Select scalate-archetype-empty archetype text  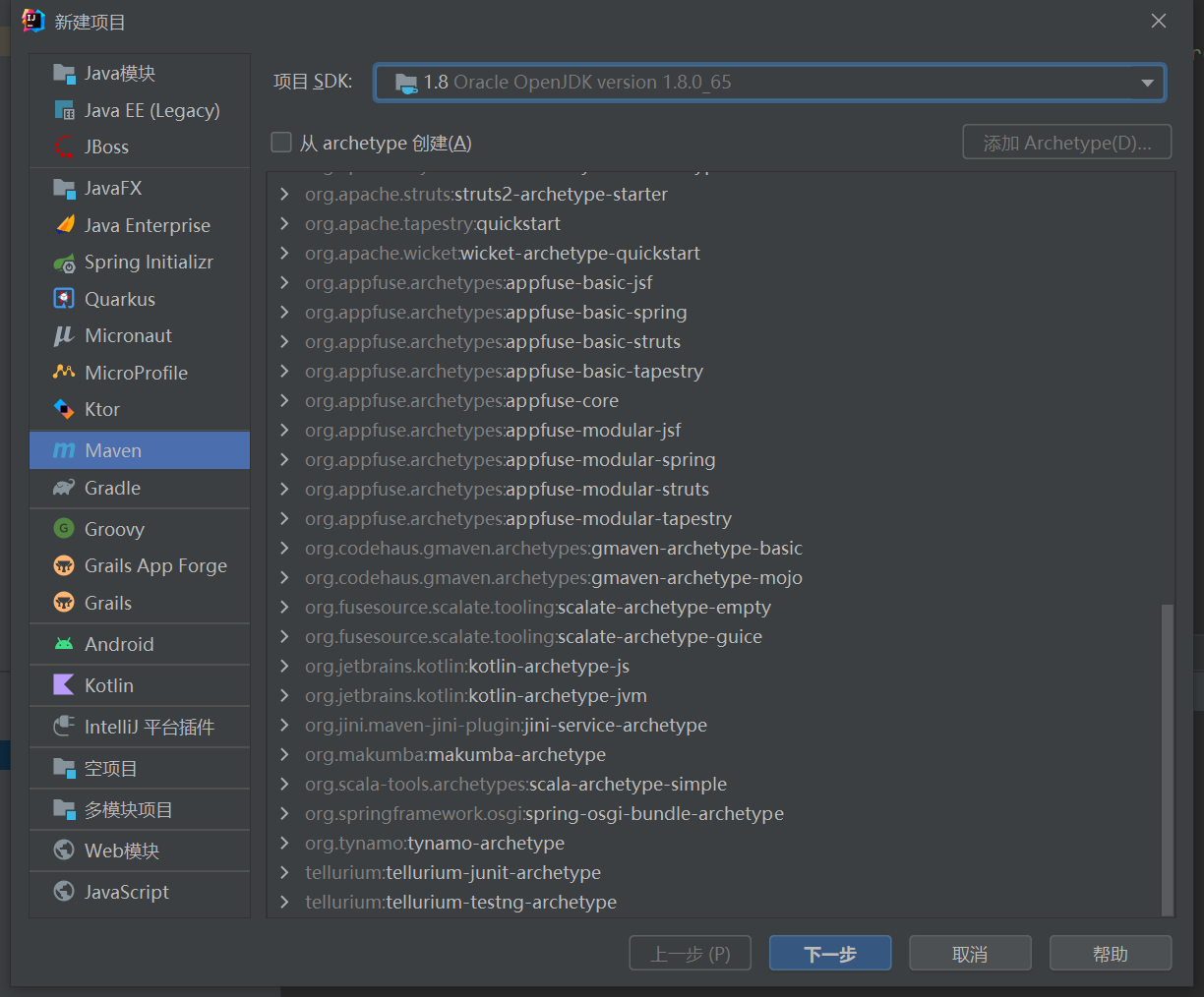[x=664, y=608]
